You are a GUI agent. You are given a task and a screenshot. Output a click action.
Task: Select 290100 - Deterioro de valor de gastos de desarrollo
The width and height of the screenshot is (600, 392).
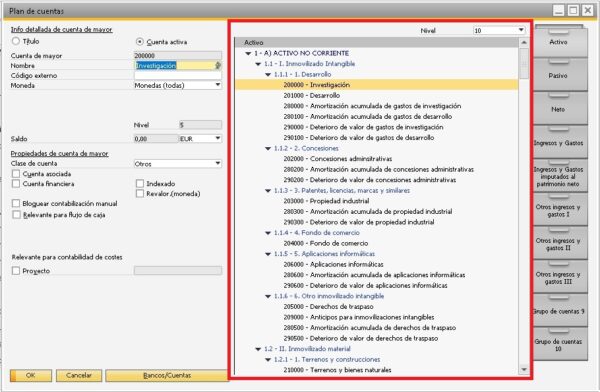(359, 138)
